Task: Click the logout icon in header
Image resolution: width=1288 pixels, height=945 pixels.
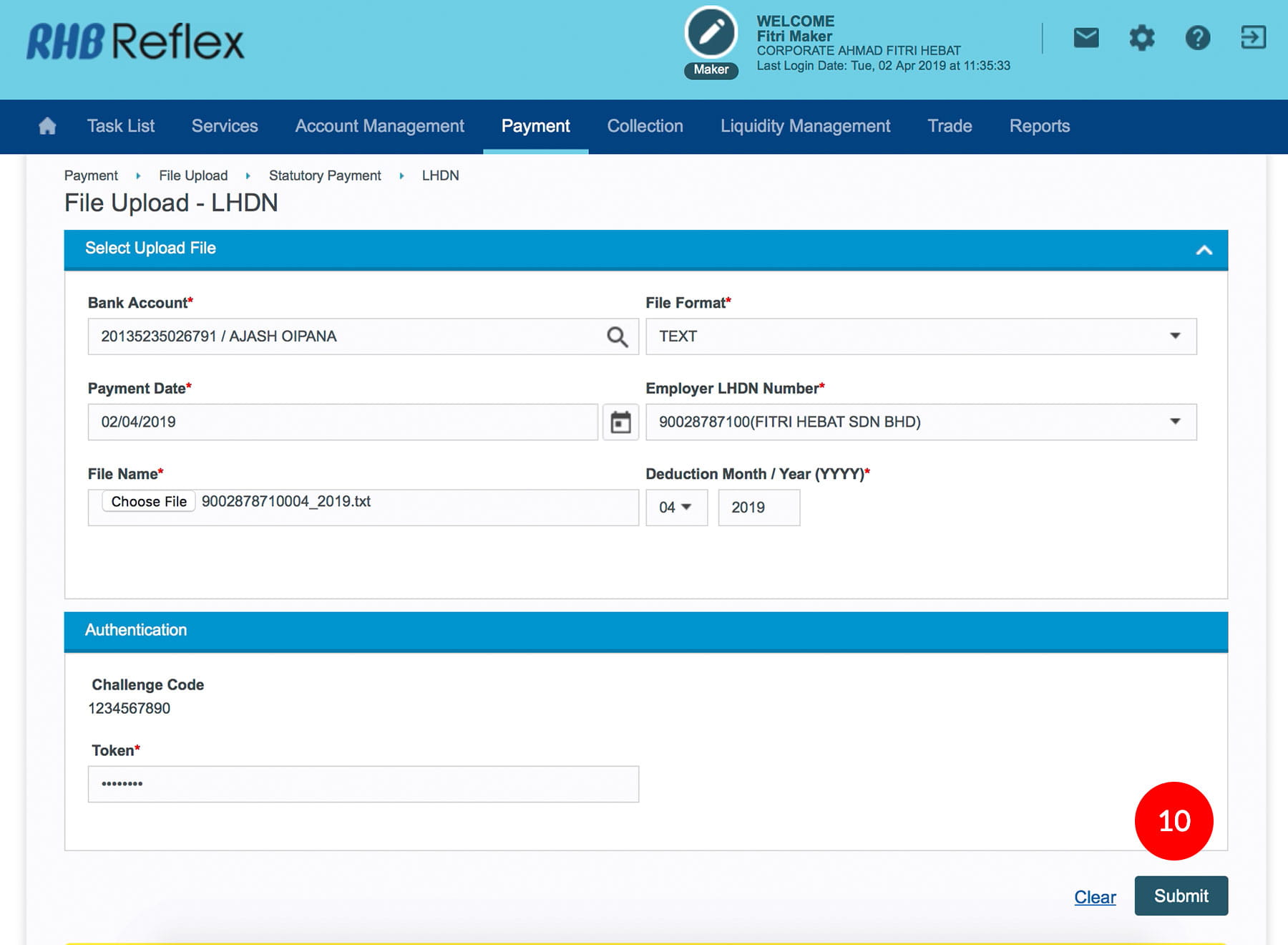Action: point(1252,37)
